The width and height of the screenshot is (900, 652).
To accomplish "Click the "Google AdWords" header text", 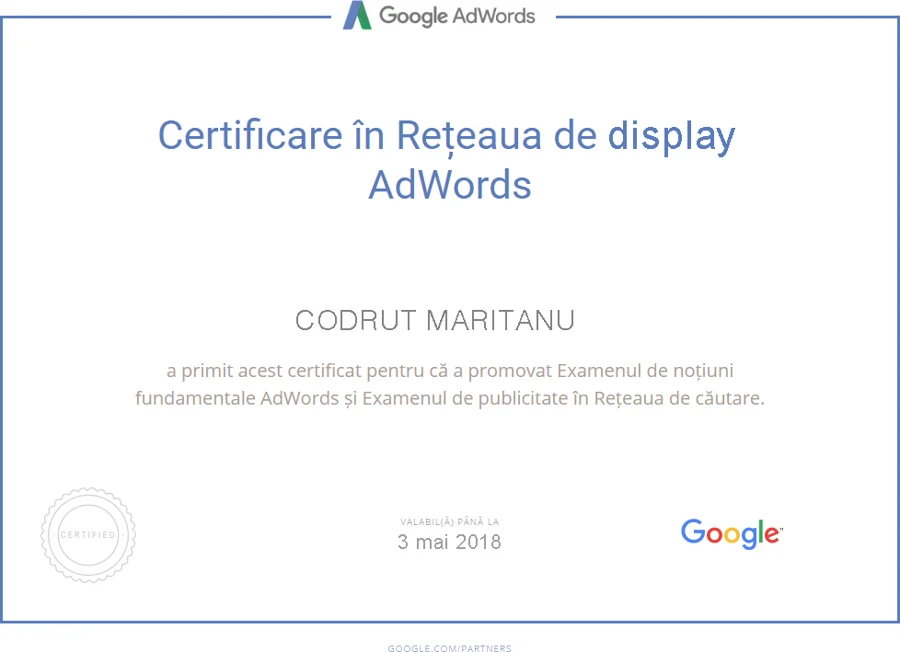I will [x=457, y=16].
